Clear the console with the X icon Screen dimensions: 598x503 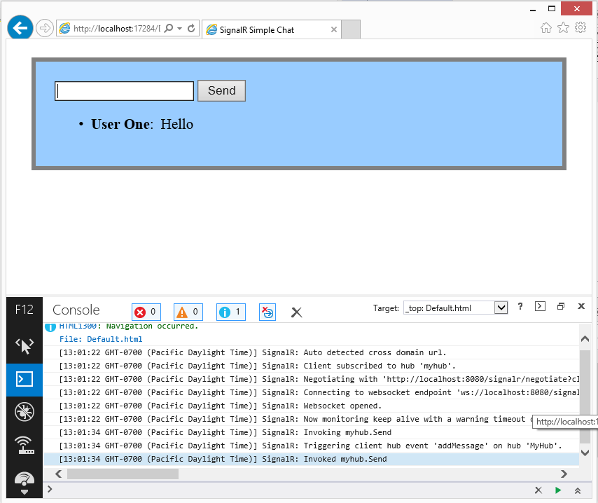click(x=296, y=312)
